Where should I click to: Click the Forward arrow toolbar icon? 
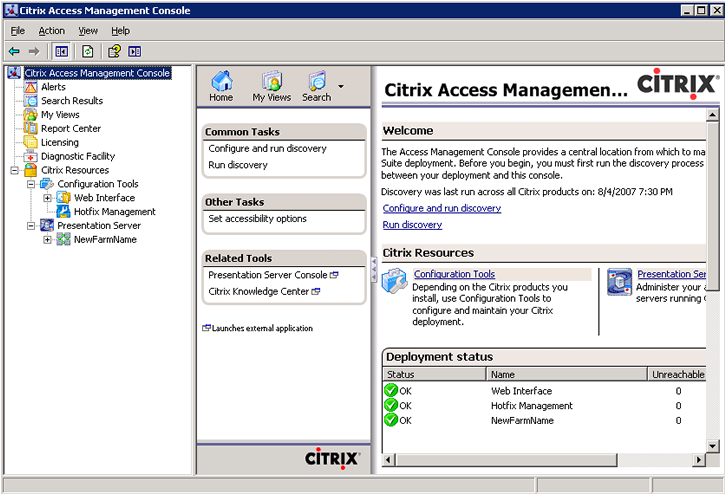coord(34,51)
